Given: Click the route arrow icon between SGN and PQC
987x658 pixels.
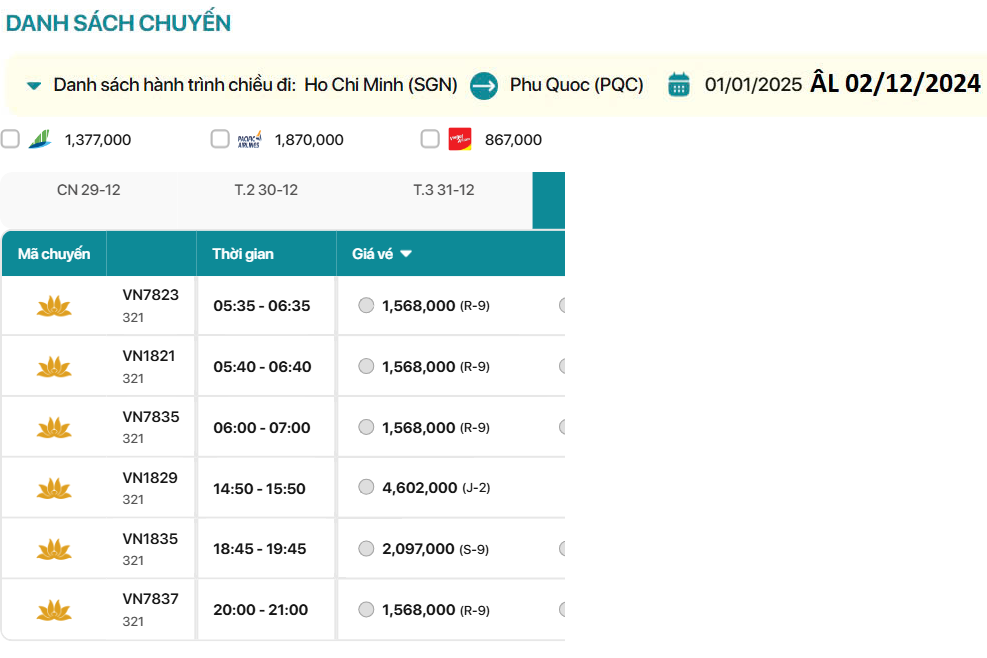Looking at the screenshot, I should (484, 85).
